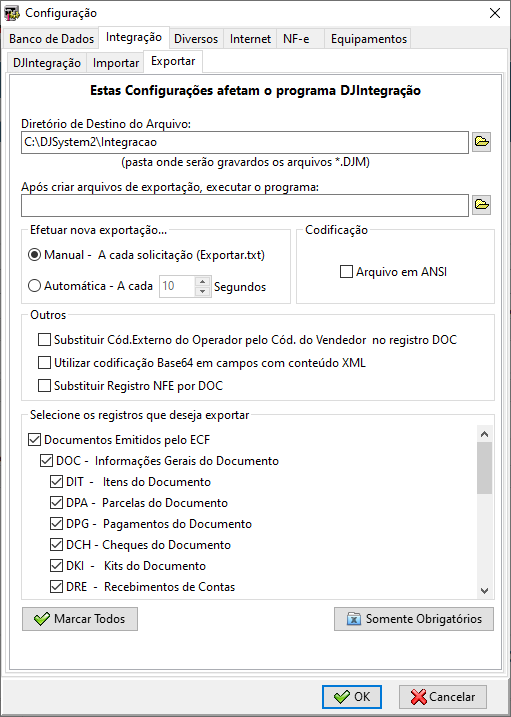Image resolution: width=511 pixels, height=717 pixels.
Task: Click the Configuração app icon in title bar
Action: (x=12, y=13)
